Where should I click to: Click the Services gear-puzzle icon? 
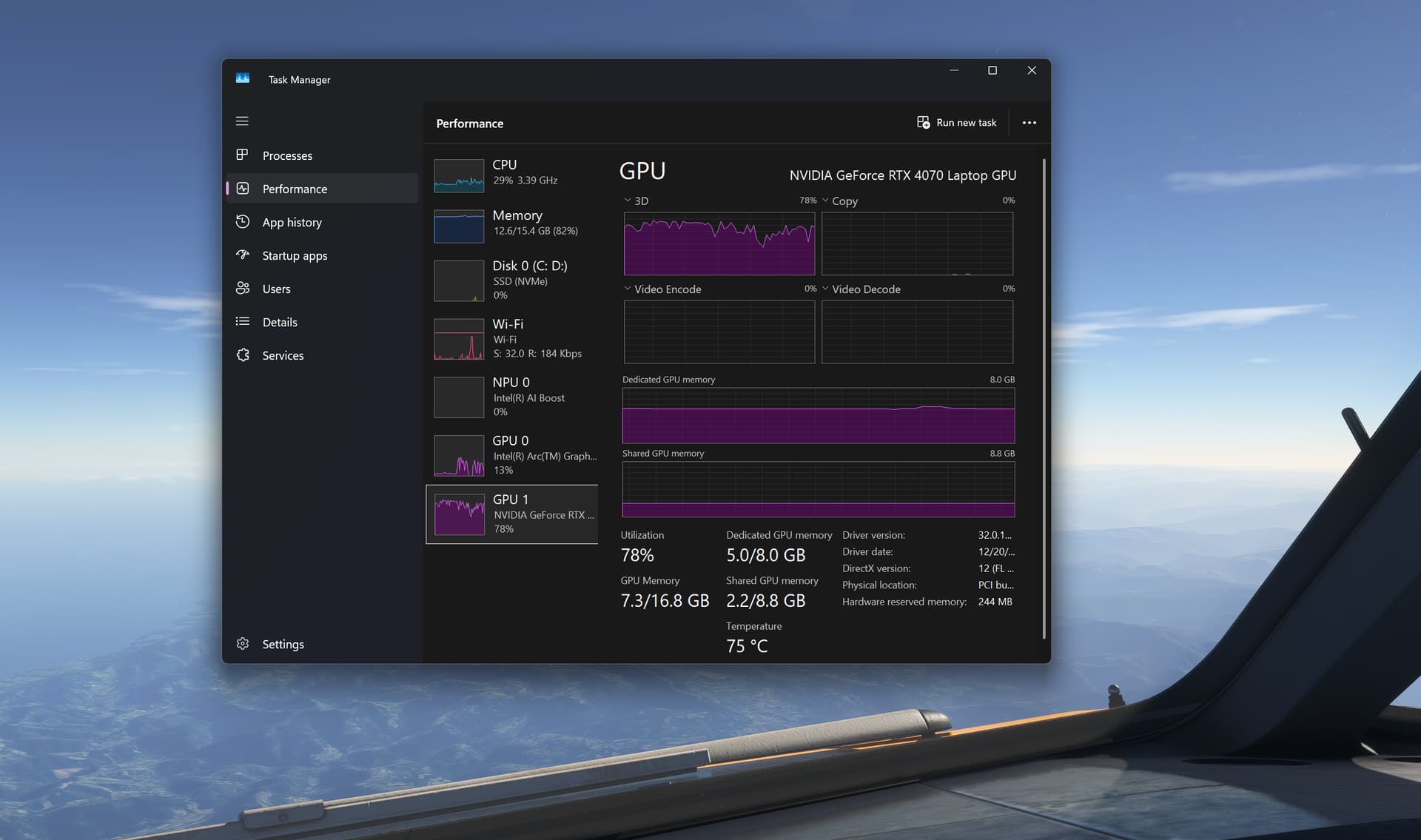coord(242,355)
